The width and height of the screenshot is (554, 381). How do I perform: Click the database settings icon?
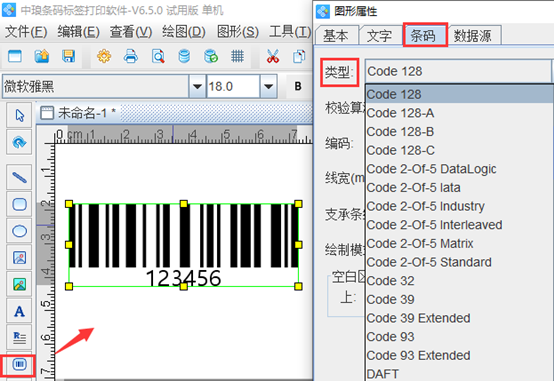coord(184,56)
